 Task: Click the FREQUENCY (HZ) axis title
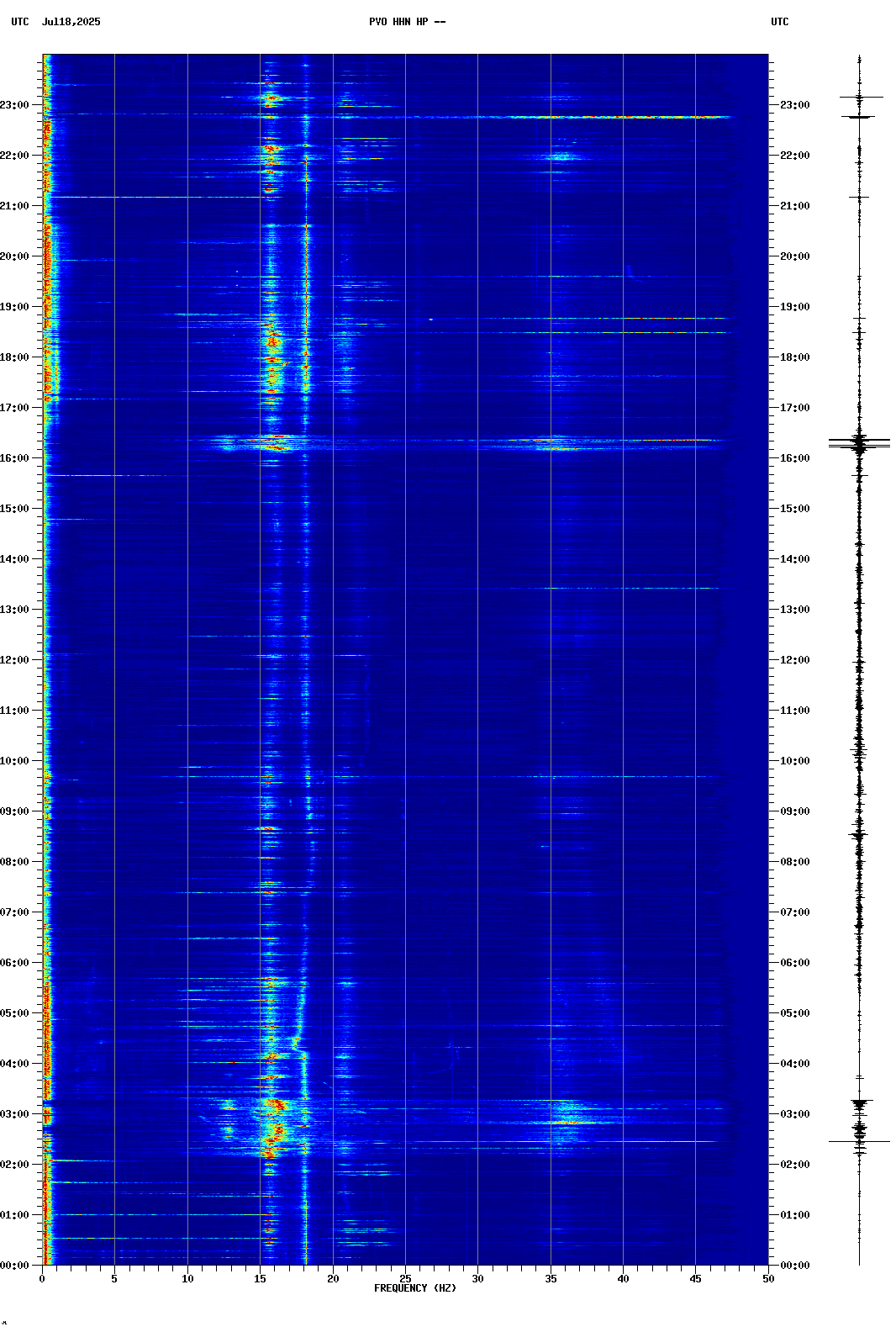click(415, 1288)
